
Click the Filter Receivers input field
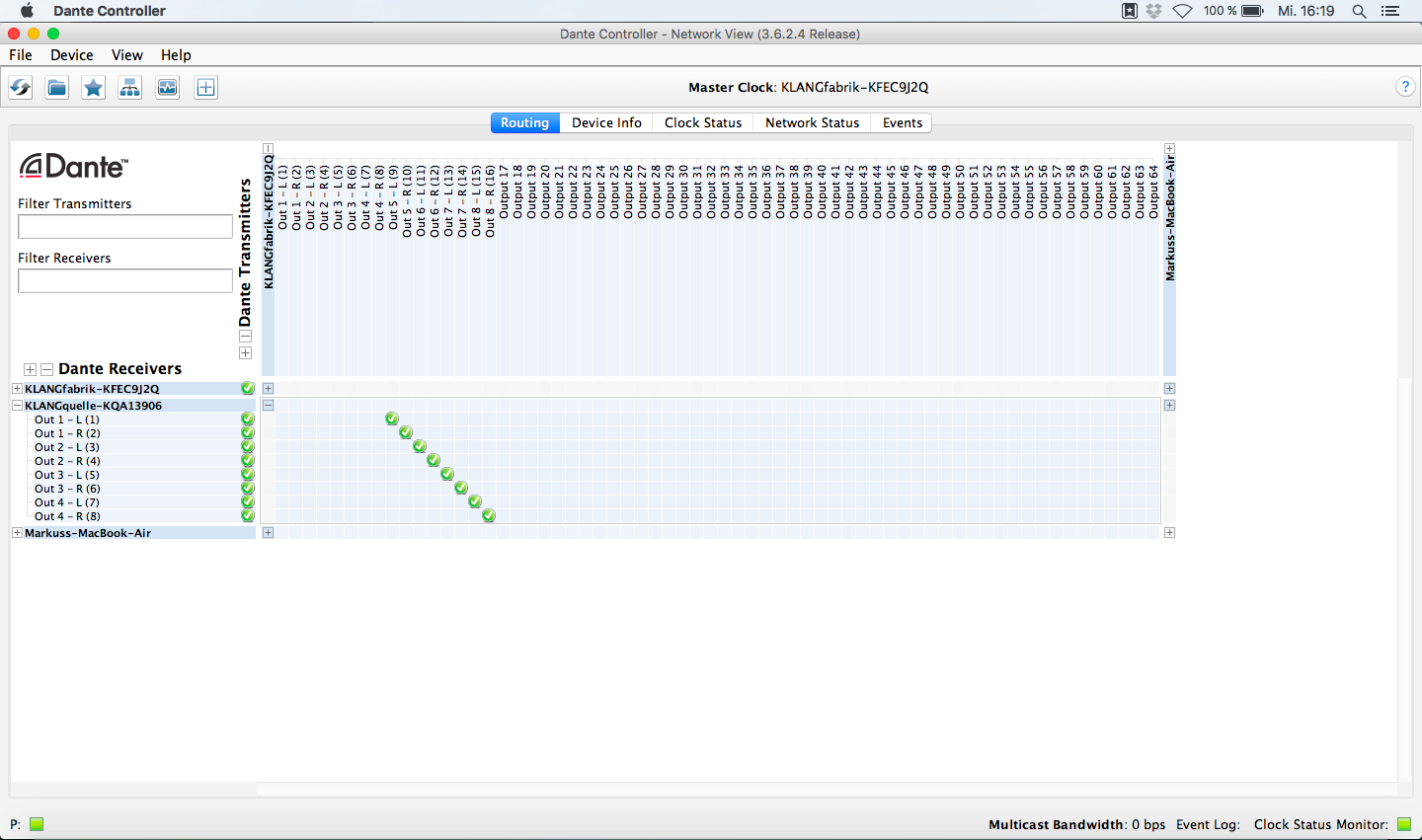coord(125,280)
